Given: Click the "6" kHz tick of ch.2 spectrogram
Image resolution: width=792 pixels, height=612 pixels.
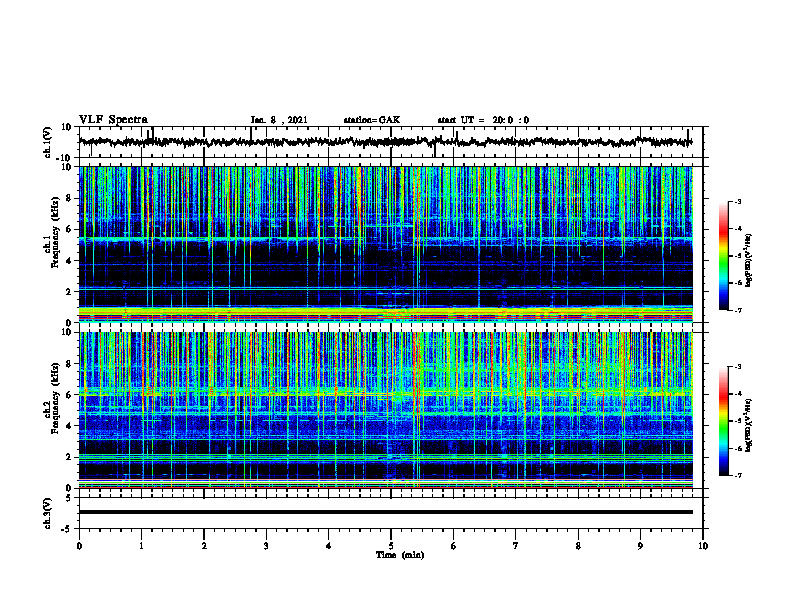Looking at the screenshot, I should point(69,395).
